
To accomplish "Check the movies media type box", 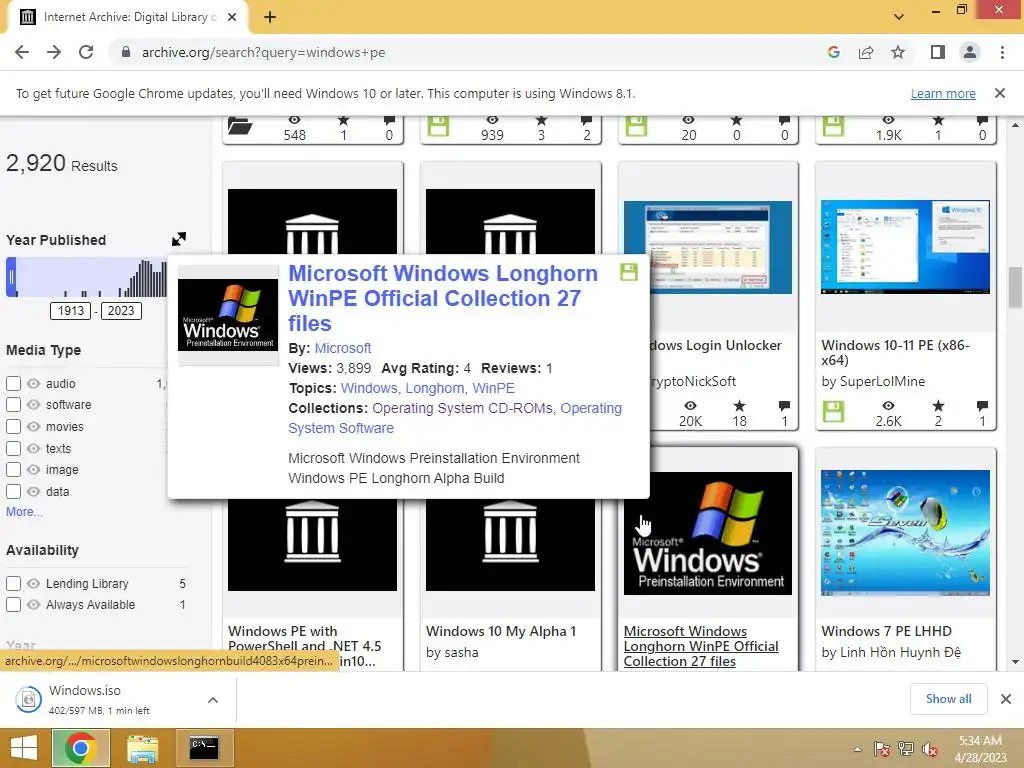I will [x=13, y=426].
